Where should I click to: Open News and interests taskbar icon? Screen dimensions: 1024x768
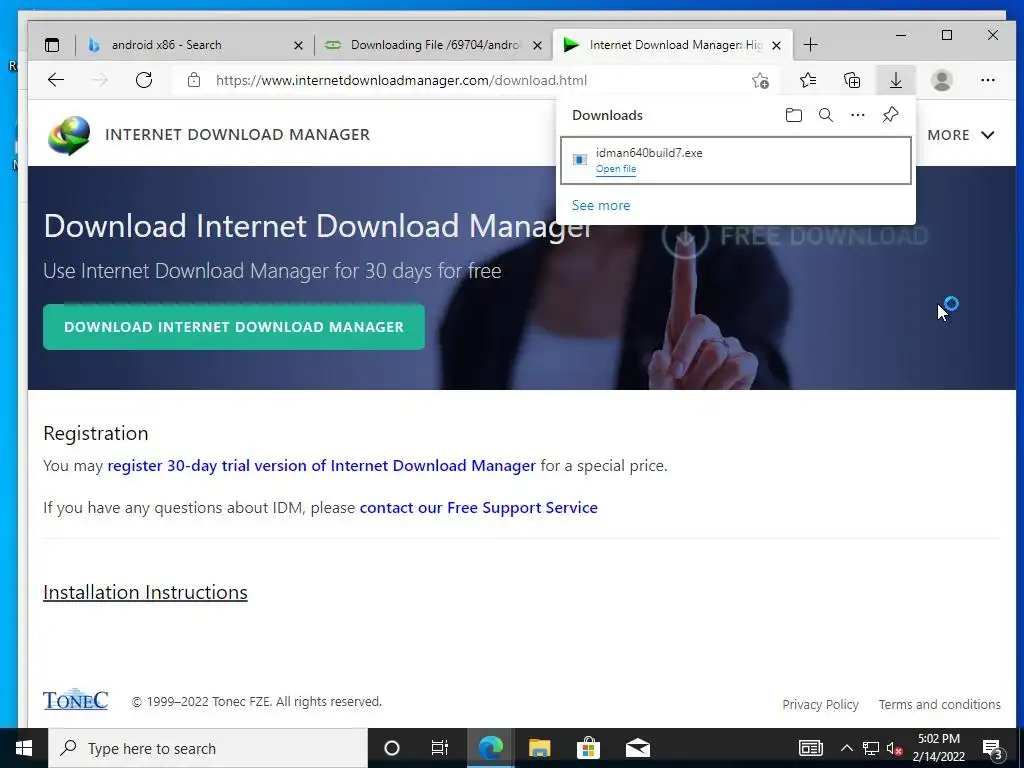pos(810,748)
